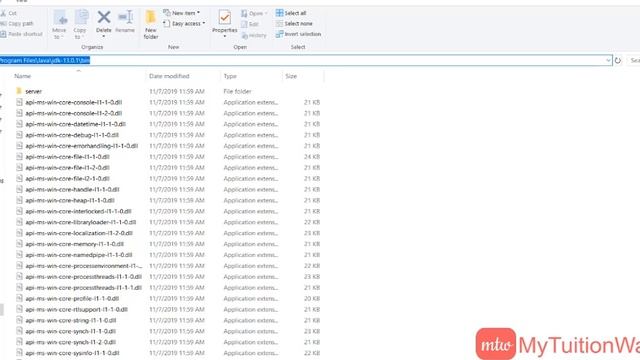Select api-ms-win-core-console-l1-1-0.dll
The width and height of the screenshot is (640, 360).
(x=73, y=102)
